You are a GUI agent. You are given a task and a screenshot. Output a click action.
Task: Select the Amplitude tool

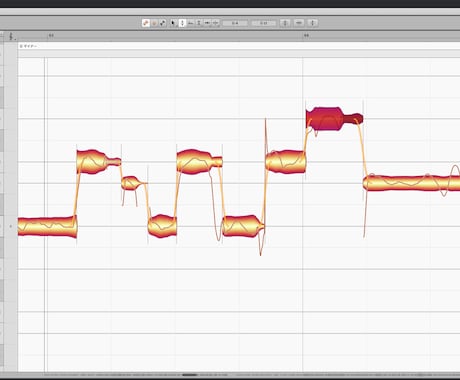(199, 23)
